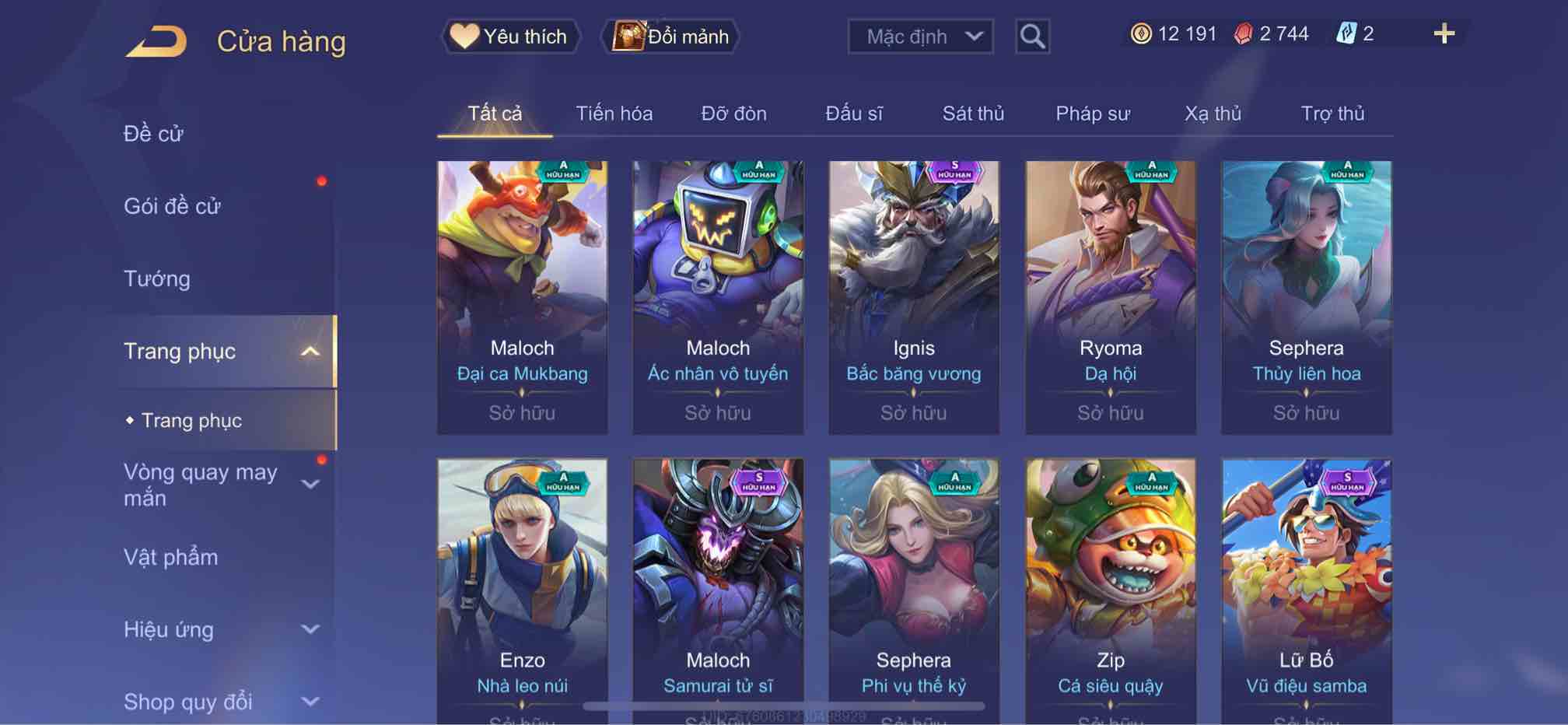The image size is (1568, 725).
Task: Open the Ryoma Dạ hội skin card
Action: click(x=1111, y=297)
